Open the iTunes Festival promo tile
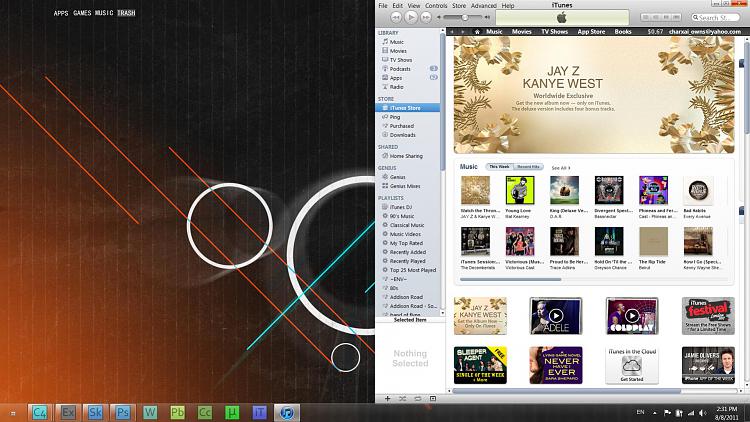 pos(708,316)
